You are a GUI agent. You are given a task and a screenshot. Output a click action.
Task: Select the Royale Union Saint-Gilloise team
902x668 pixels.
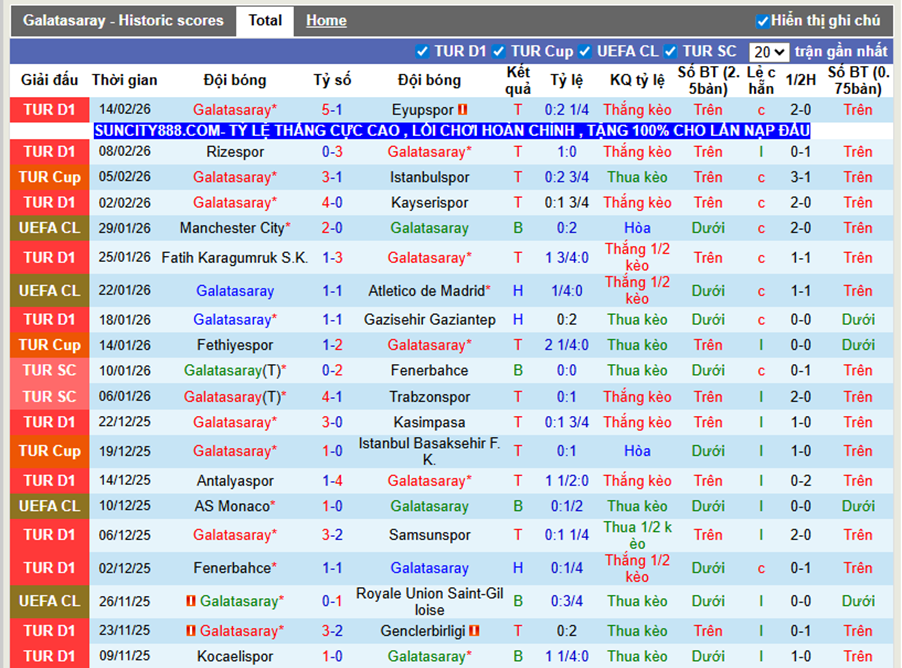[x=429, y=601]
